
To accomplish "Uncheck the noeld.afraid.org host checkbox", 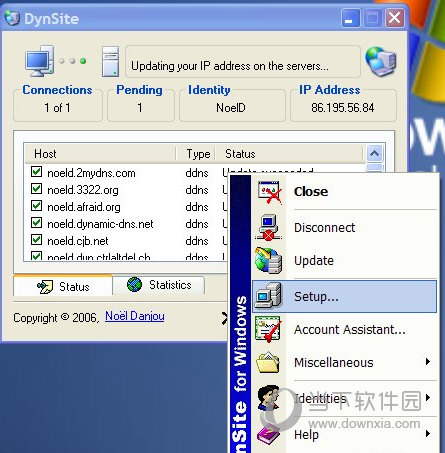I will coord(36,206).
